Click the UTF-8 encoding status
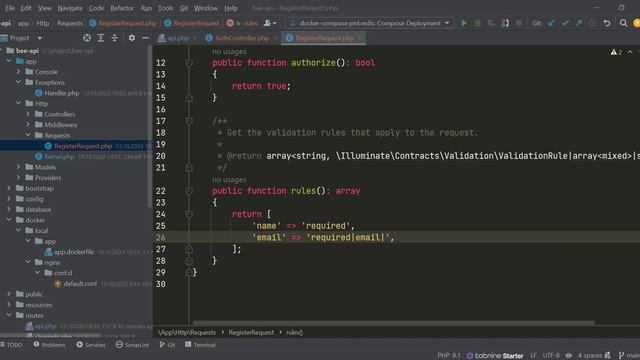Image resolution: width=640 pixels, height=360 pixels. [x=551, y=356]
